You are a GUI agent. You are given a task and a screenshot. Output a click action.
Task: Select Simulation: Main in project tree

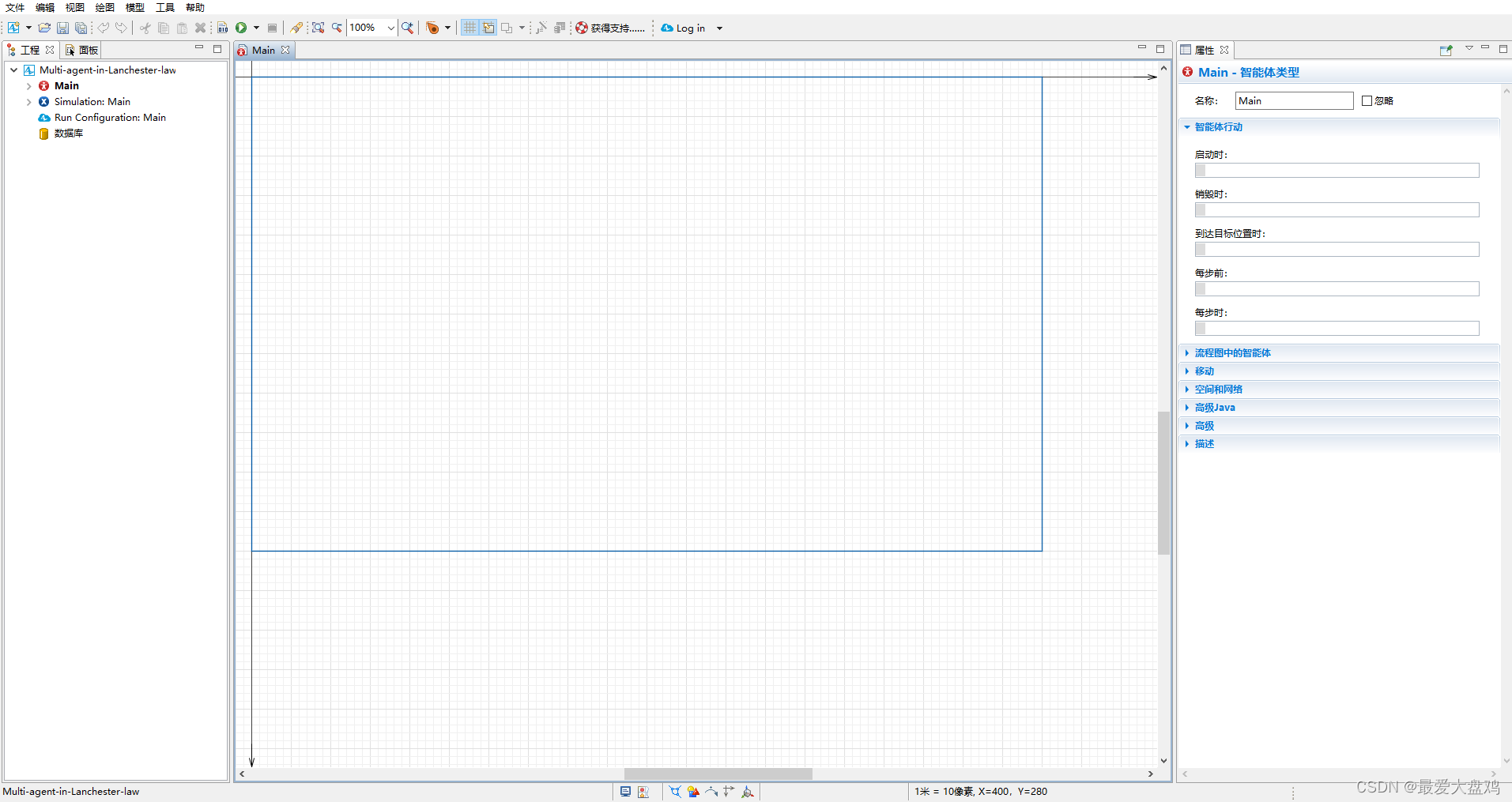click(92, 101)
